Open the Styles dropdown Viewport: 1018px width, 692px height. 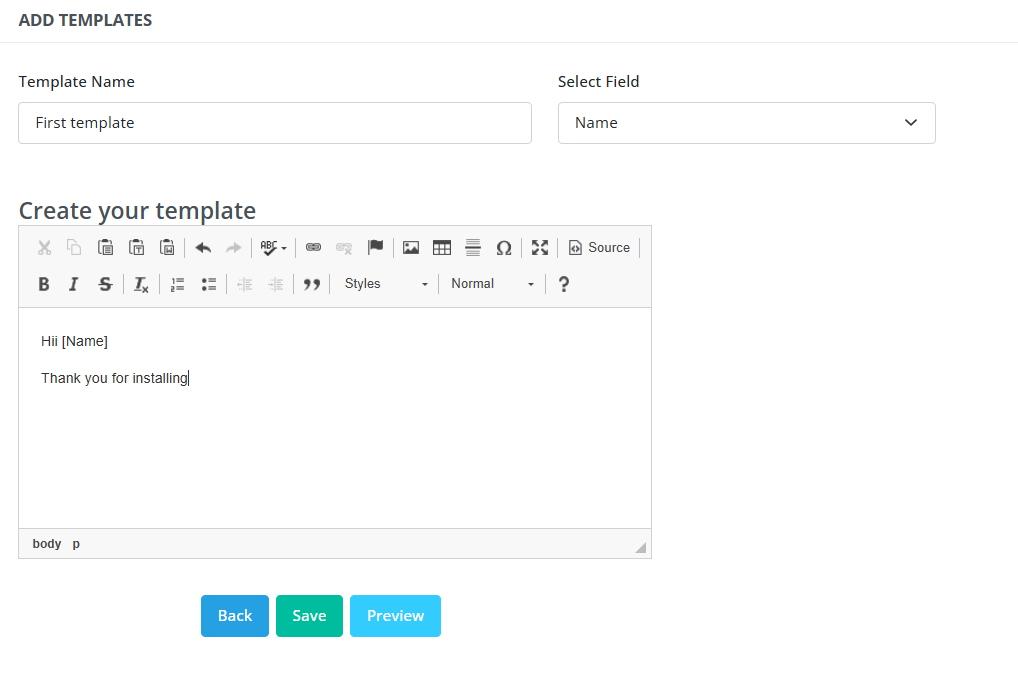click(x=386, y=284)
